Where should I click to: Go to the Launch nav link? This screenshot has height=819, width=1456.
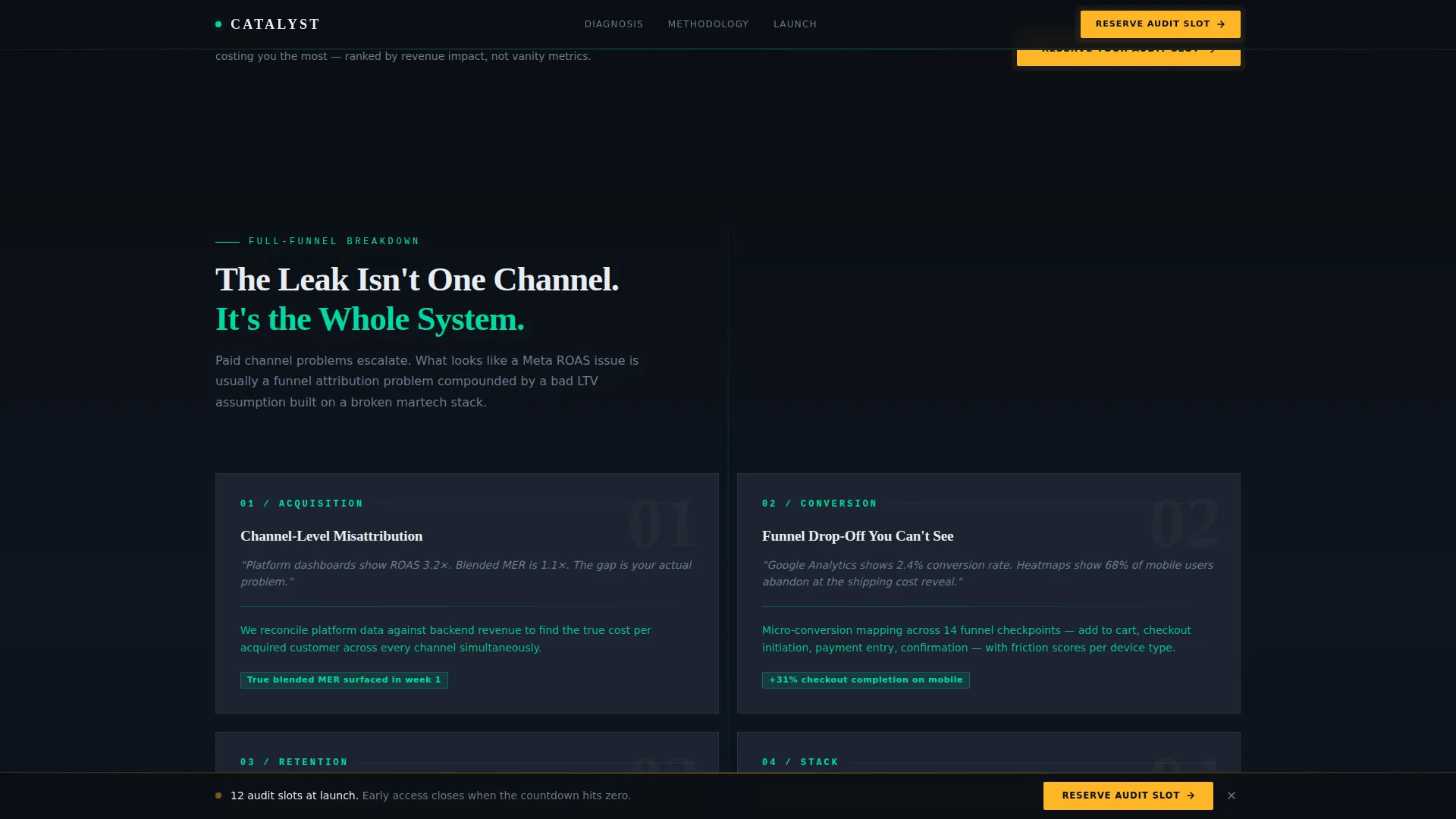point(795,24)
